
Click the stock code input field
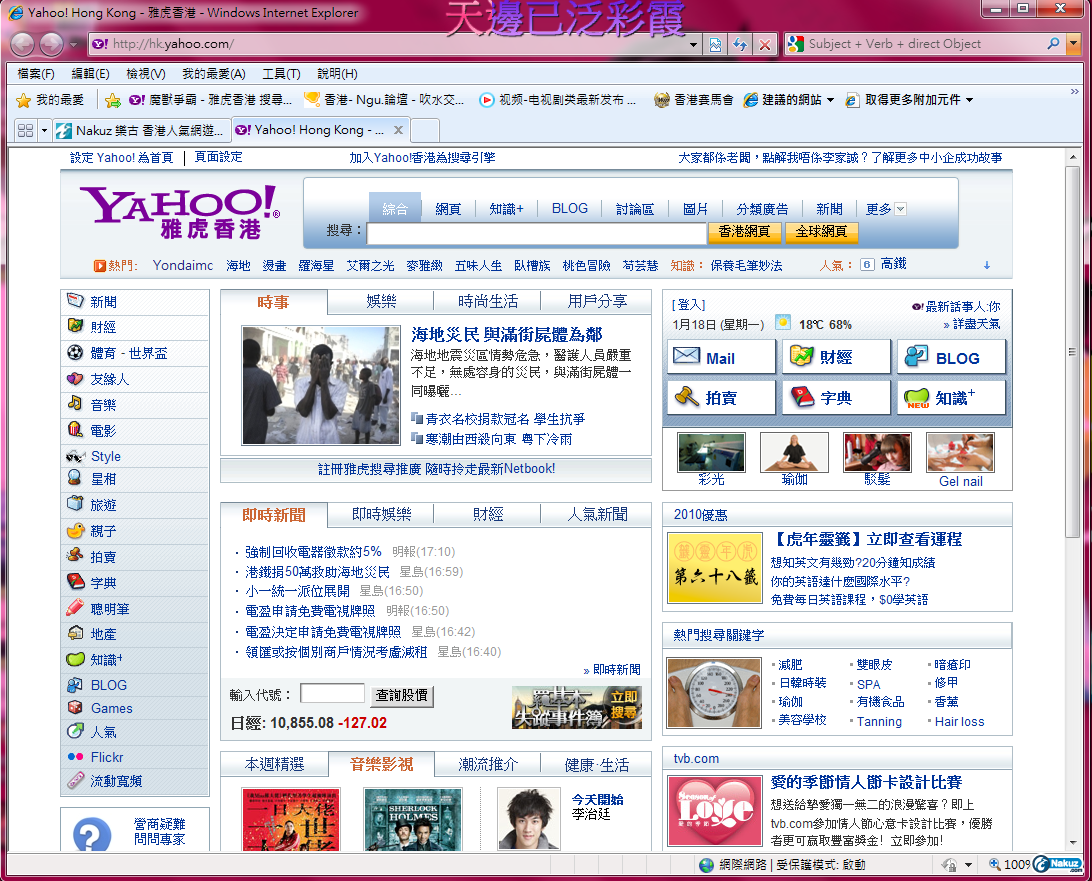click(332, 693)
